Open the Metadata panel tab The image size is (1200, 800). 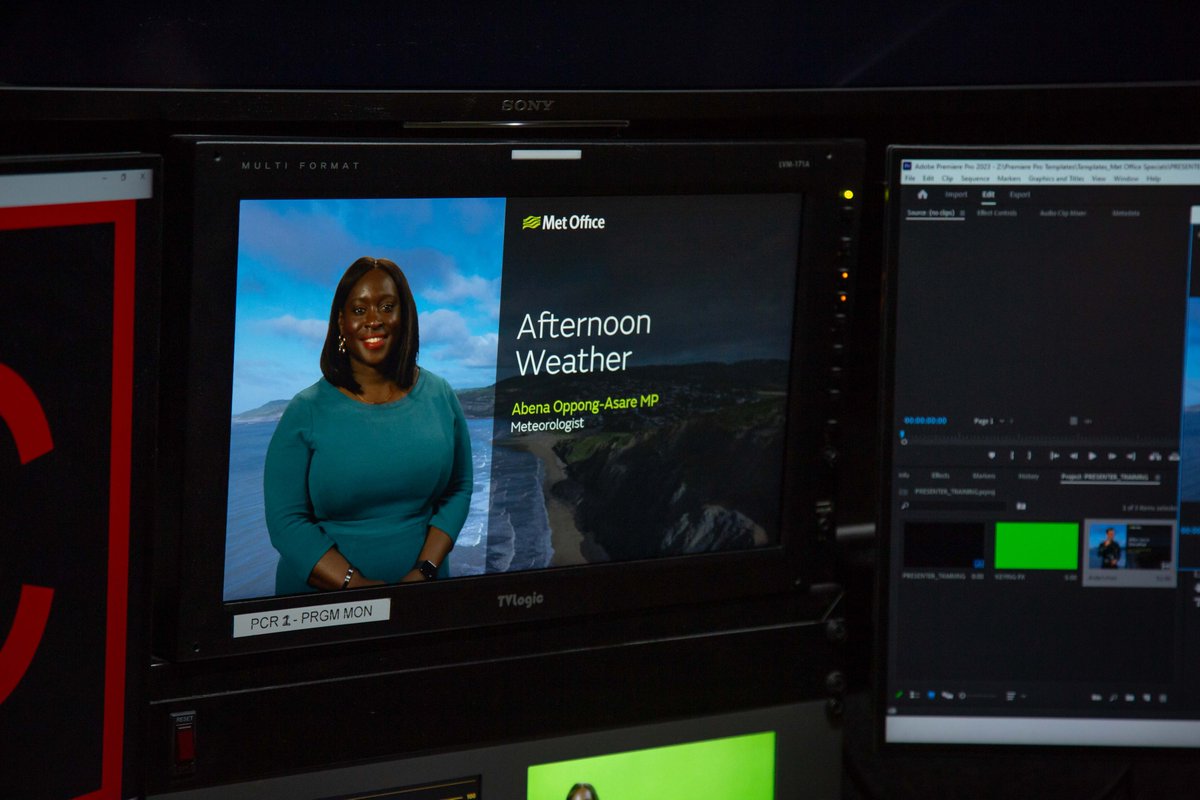(1126, 213)
